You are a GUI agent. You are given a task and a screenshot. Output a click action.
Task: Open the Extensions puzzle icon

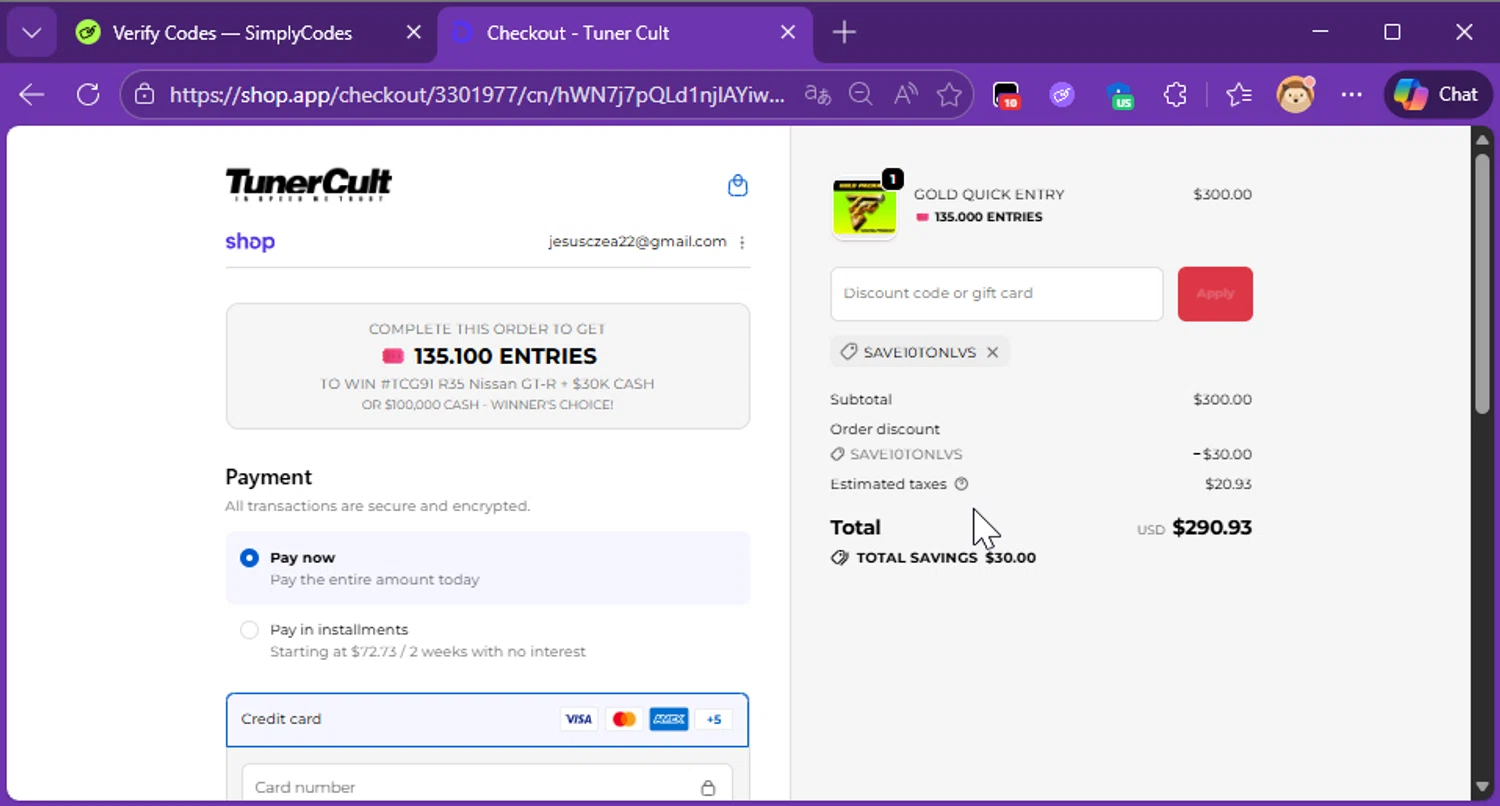[1175, 95]
